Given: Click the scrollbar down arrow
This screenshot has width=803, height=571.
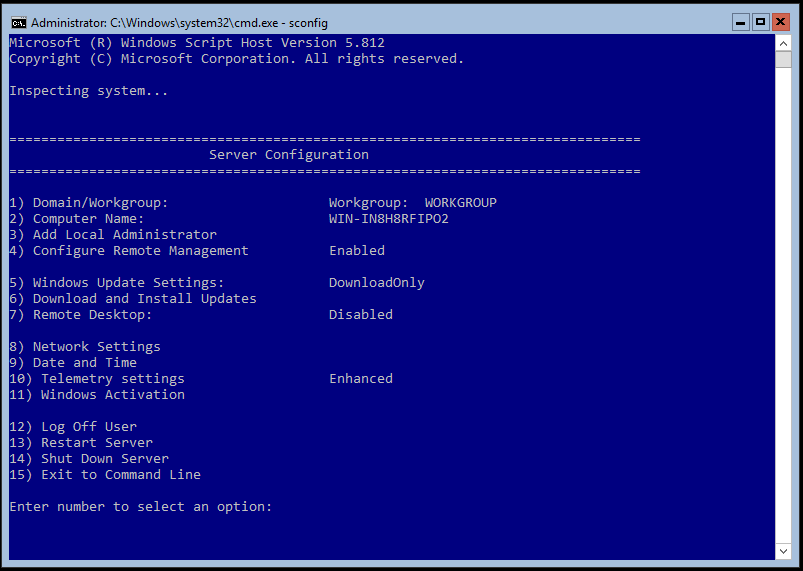Looking at the screenshot, I should [x=784, y=551].
